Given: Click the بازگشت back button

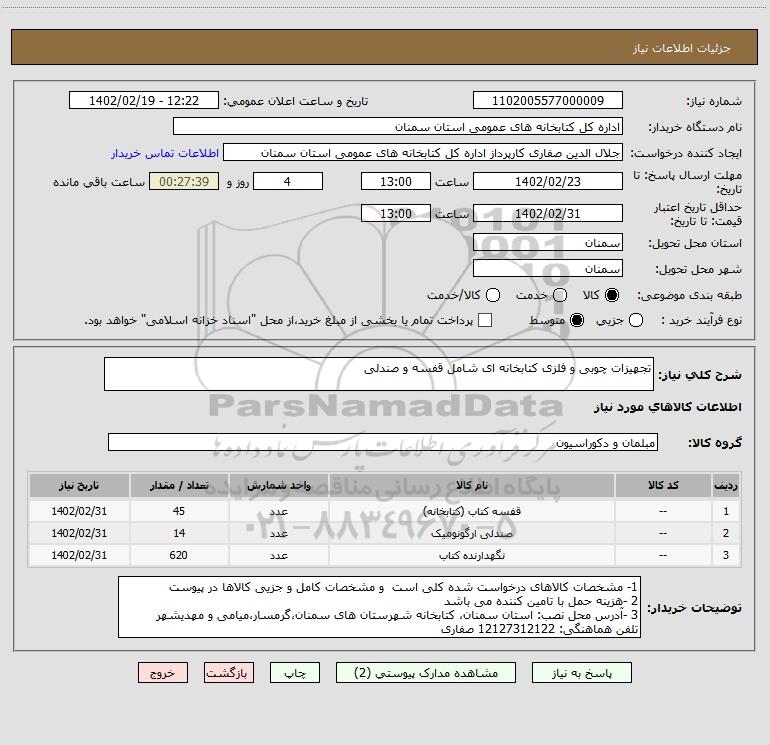Looking at the screenshot, I should point(229,673).
